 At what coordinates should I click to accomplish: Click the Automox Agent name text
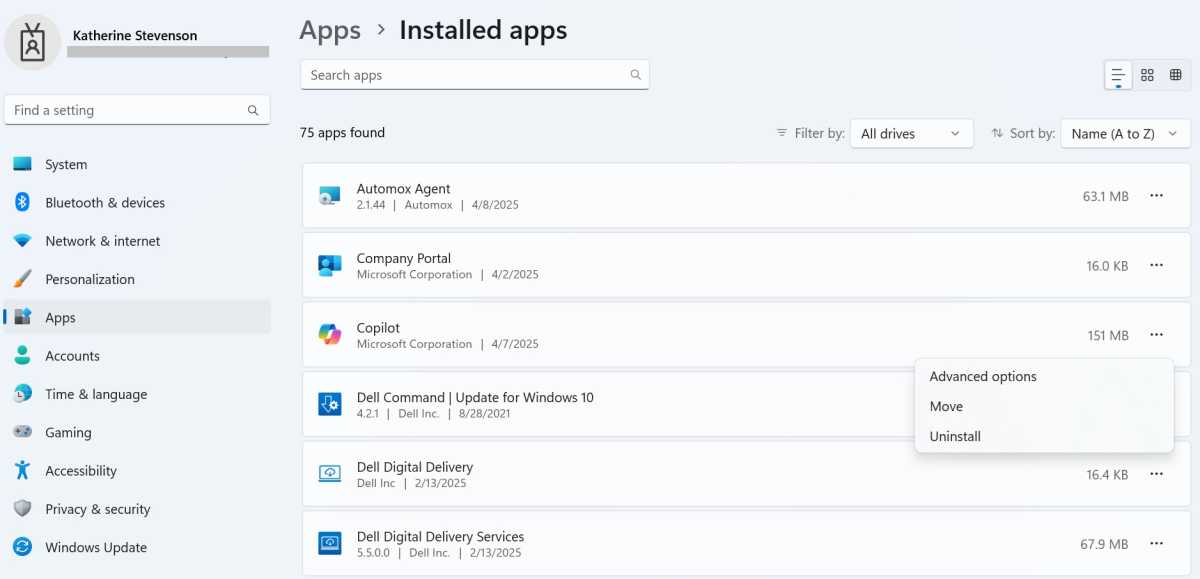(404, 189)
